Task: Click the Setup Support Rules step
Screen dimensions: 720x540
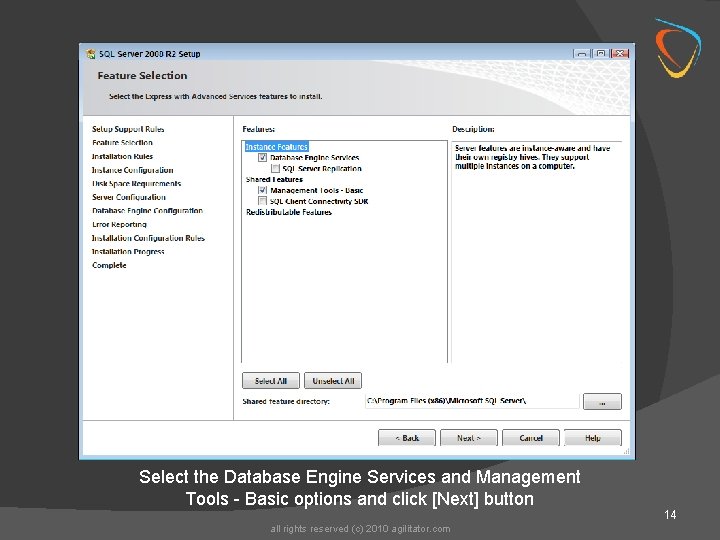Action: (128, 129)
